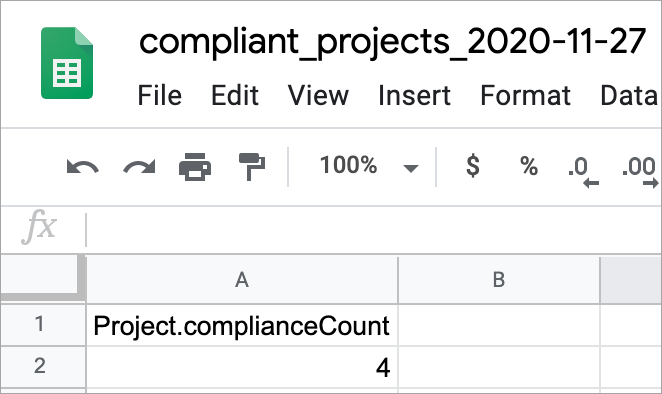This screenshot has height=394, width=662.
Task: Select column A by its header
Action: pos(242,280)
